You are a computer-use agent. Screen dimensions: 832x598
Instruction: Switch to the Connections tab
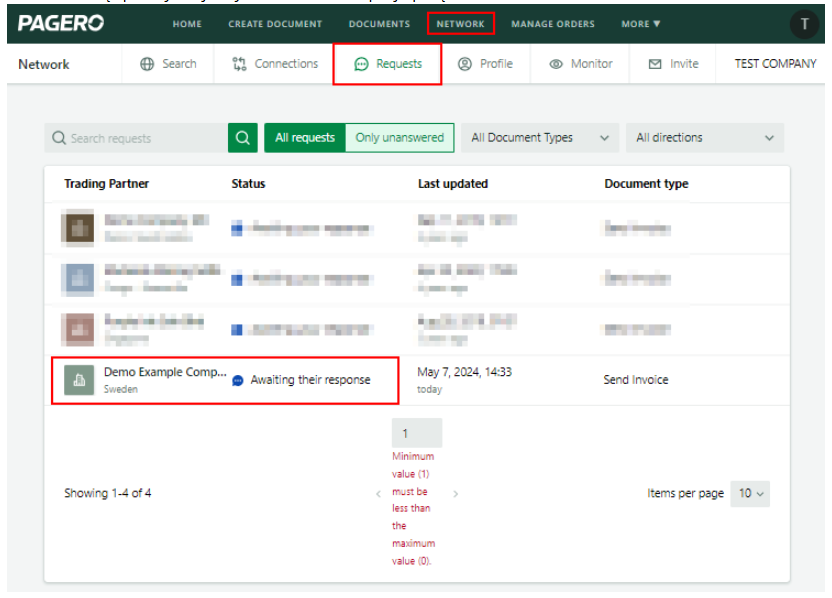coord(275,64)
